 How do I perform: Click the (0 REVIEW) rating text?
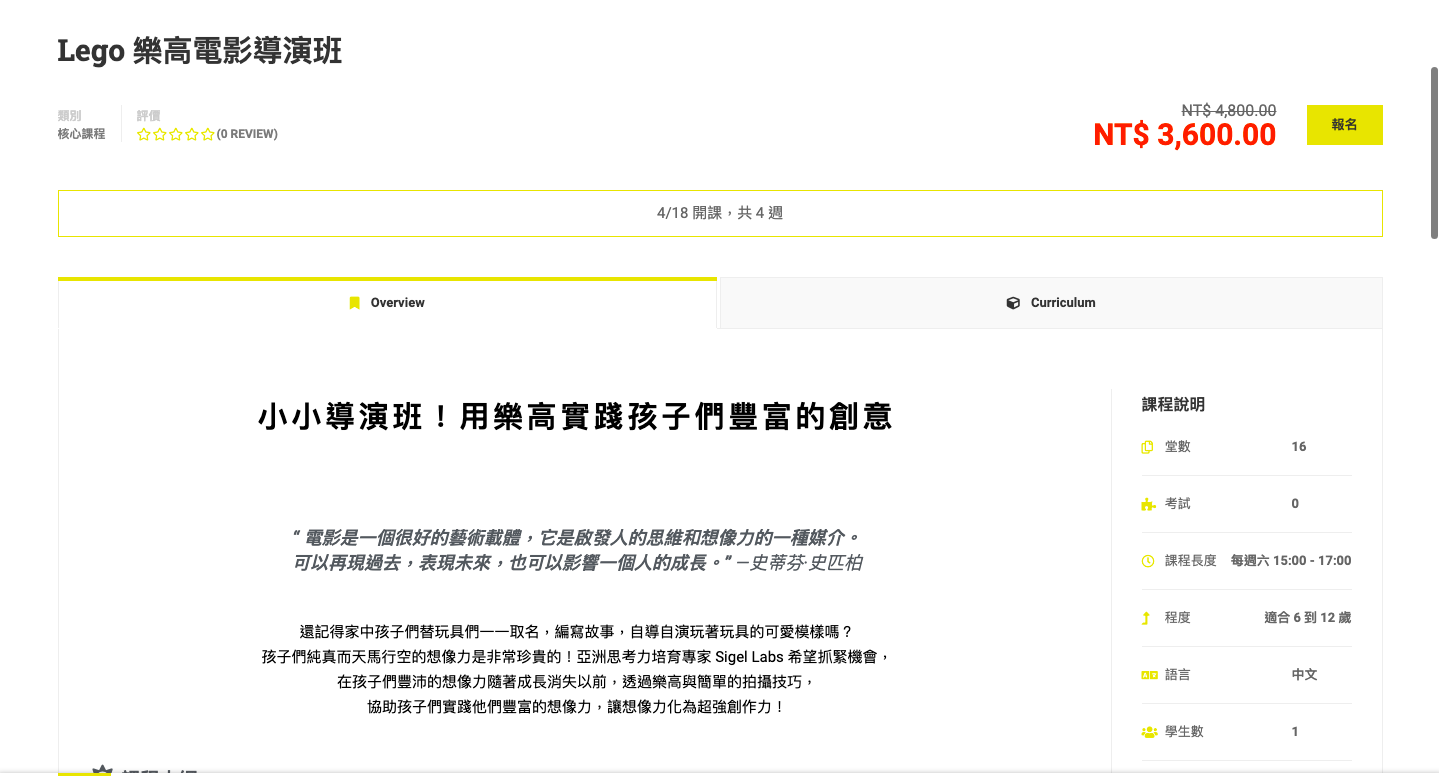[247, 134]
